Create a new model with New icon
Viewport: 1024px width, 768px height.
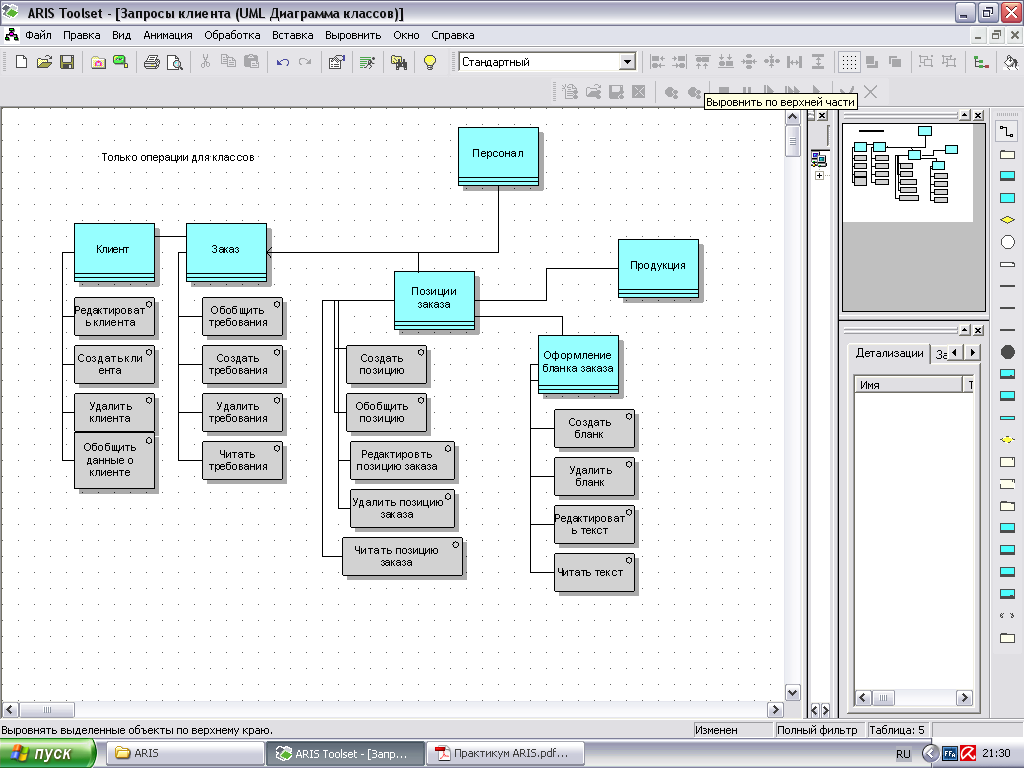pyautogui.click(x=22, y=62)
